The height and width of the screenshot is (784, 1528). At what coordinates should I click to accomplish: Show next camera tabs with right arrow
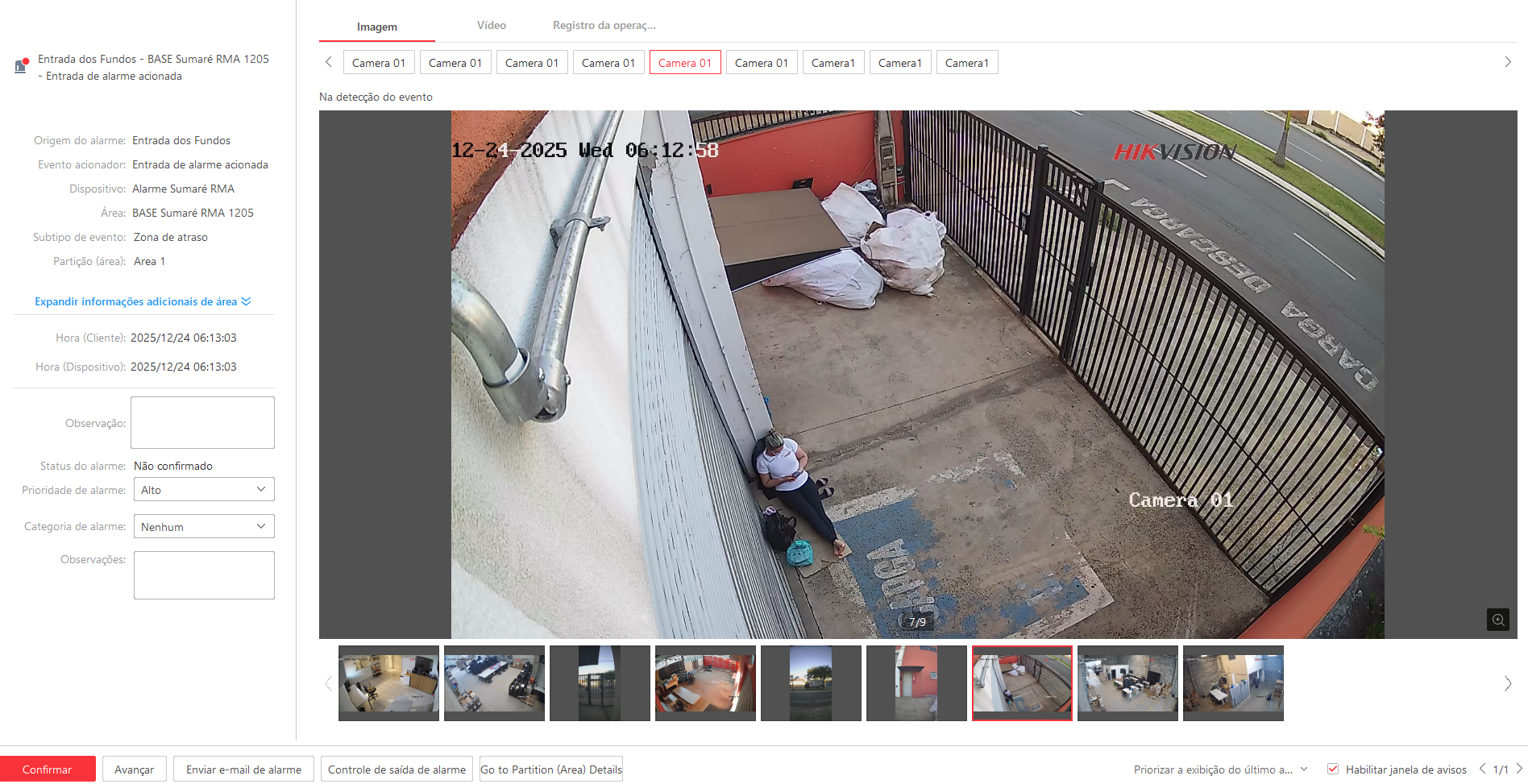(x=1508, y=62)
